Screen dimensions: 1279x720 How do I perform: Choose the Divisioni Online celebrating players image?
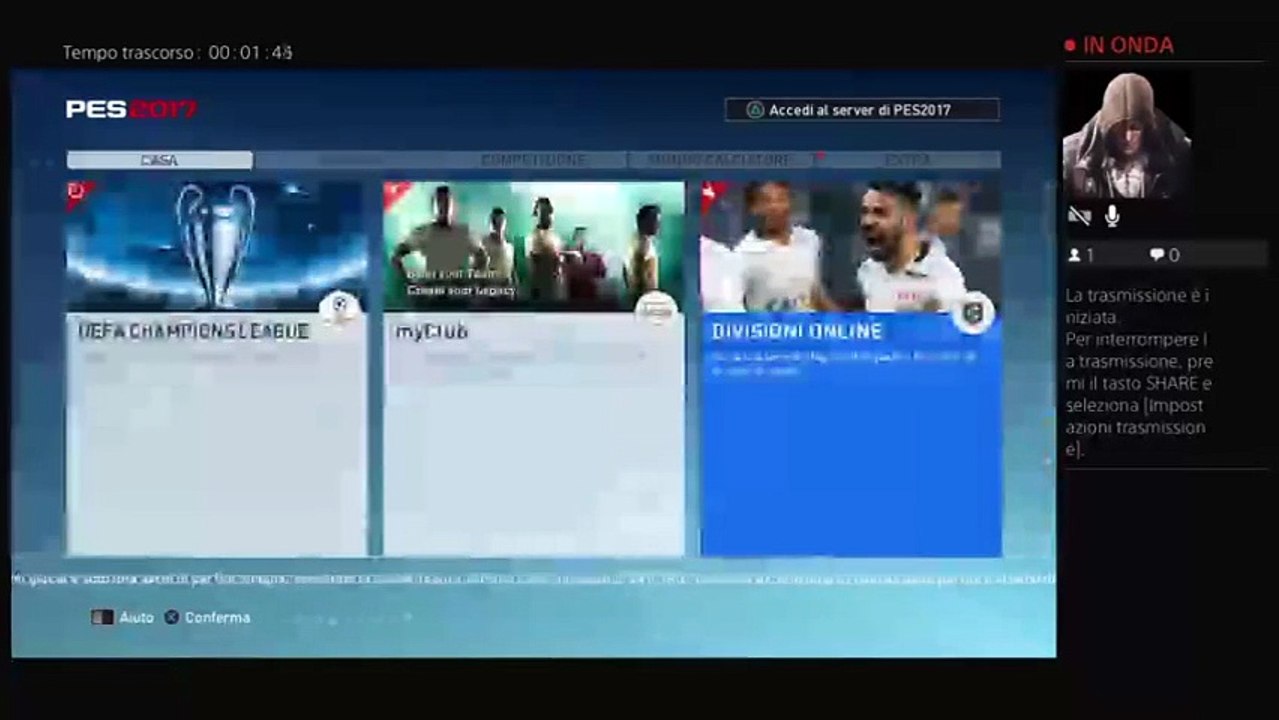click(x=851, y=246)
